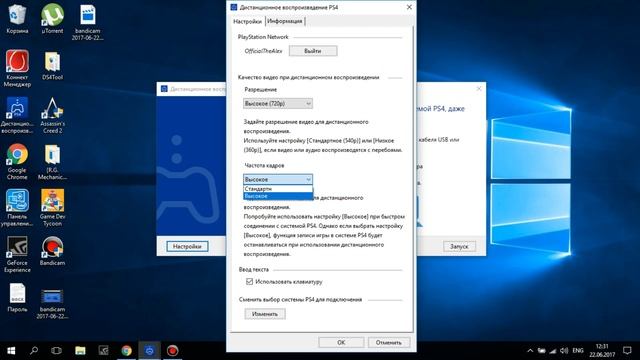640x360 pixels.
Task: Open the network tray icon
Action: tap(553, 351)
